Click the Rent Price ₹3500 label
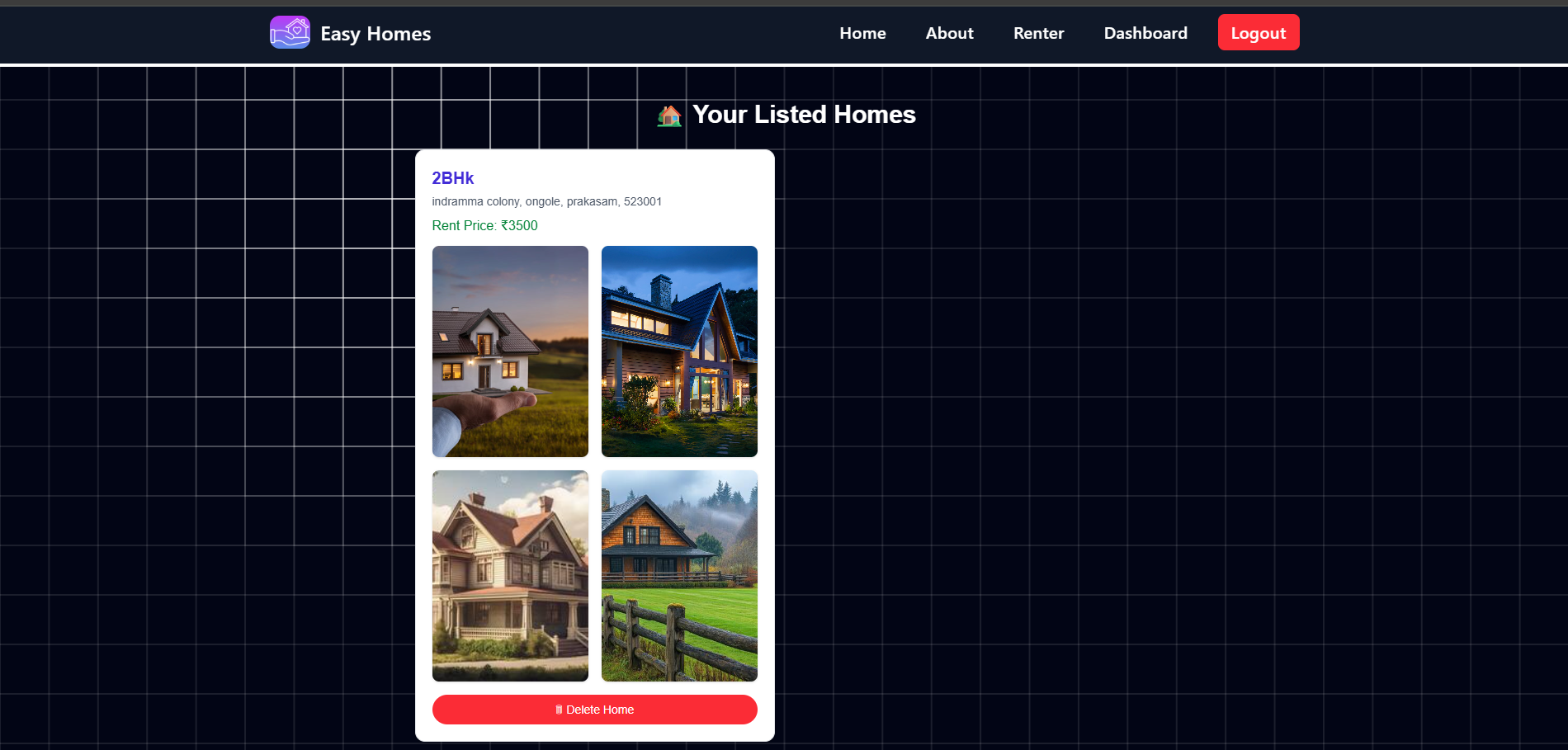The height and width of the screenshot is (750, 1568). pos(484,225)
